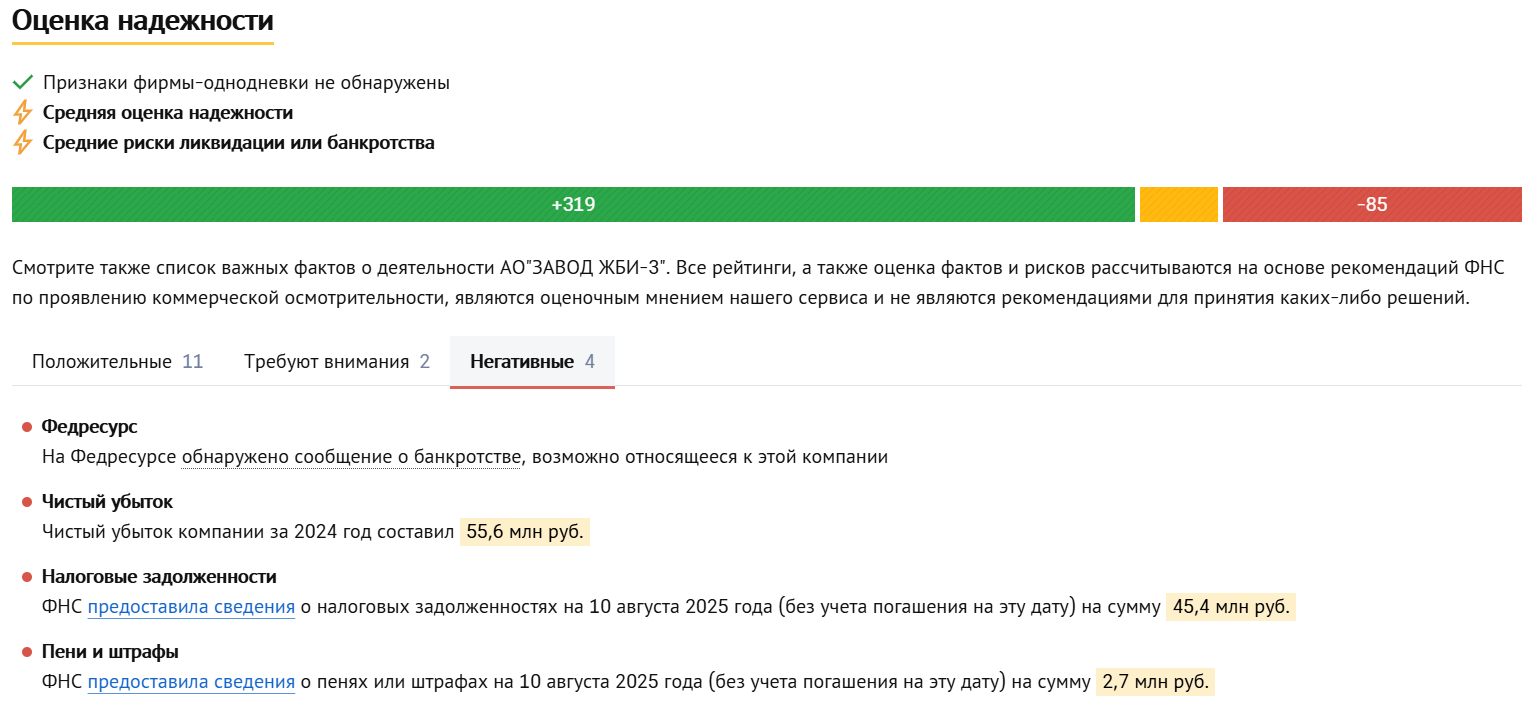This screenshot has height=711, width=1539.
Task: Switch to the Положительные tab
Action: tap(117, 361)
